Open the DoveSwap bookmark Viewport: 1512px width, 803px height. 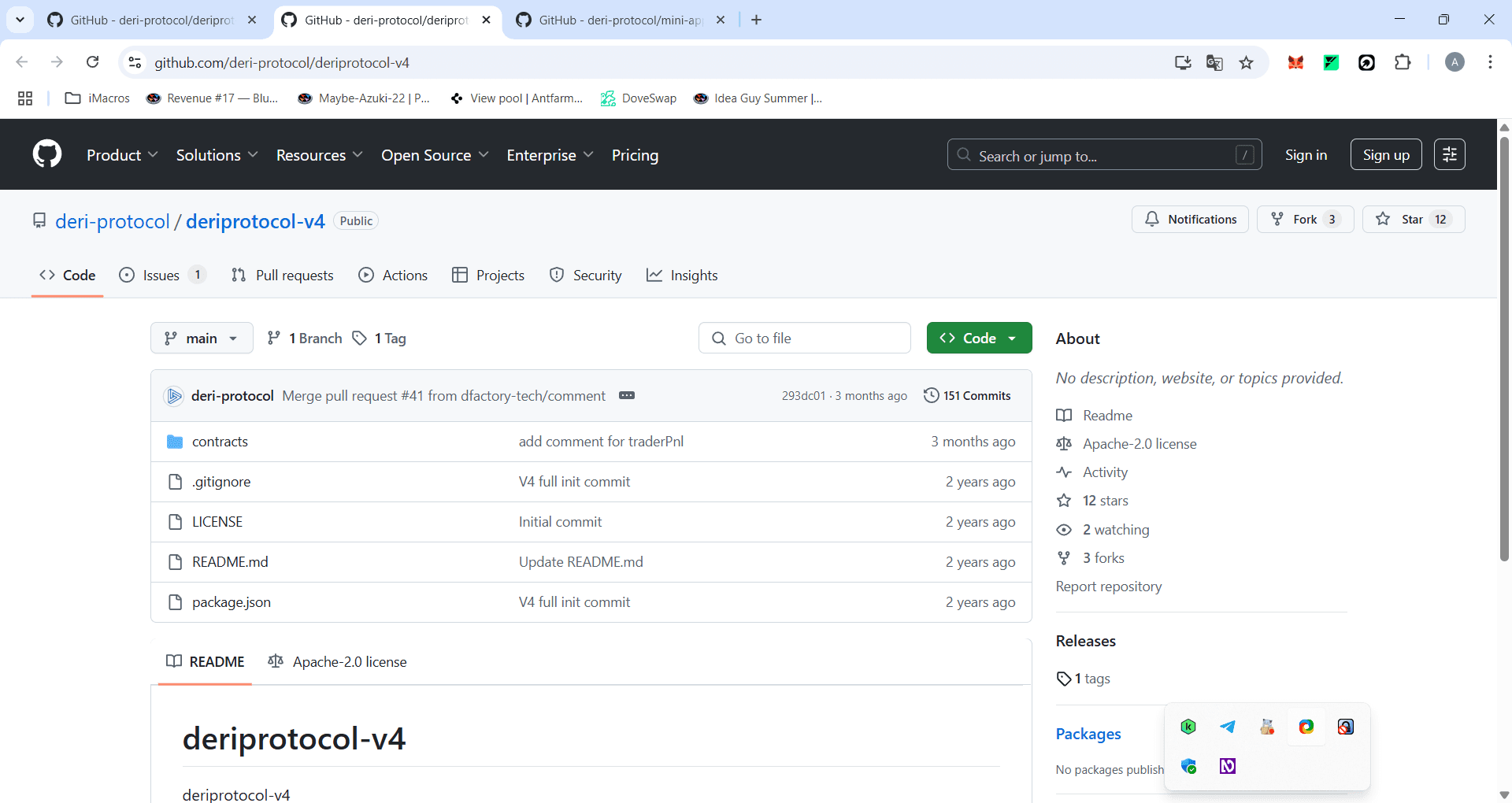[x=639, y=98]
